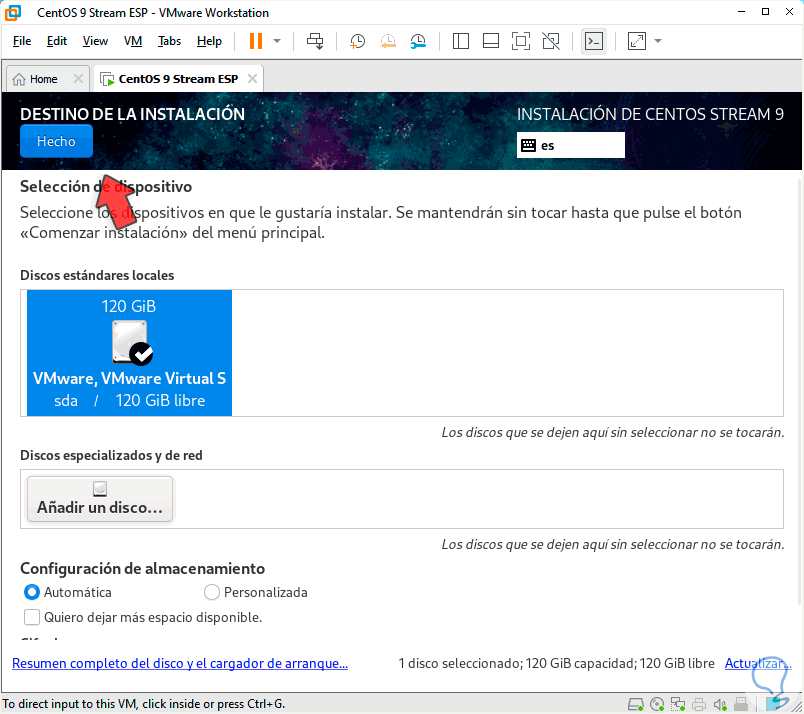The height and width of the screenshot is (714, 804).
Task: Toggle the console view icon
Action: point(594,41)
